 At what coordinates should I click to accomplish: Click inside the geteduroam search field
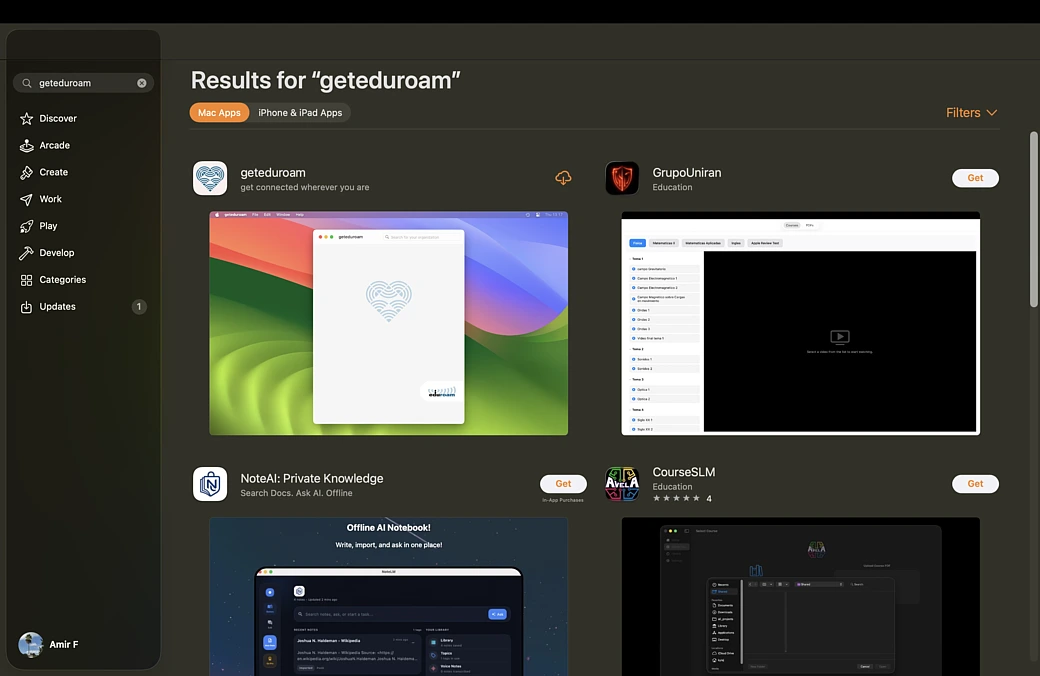[84, 83]
